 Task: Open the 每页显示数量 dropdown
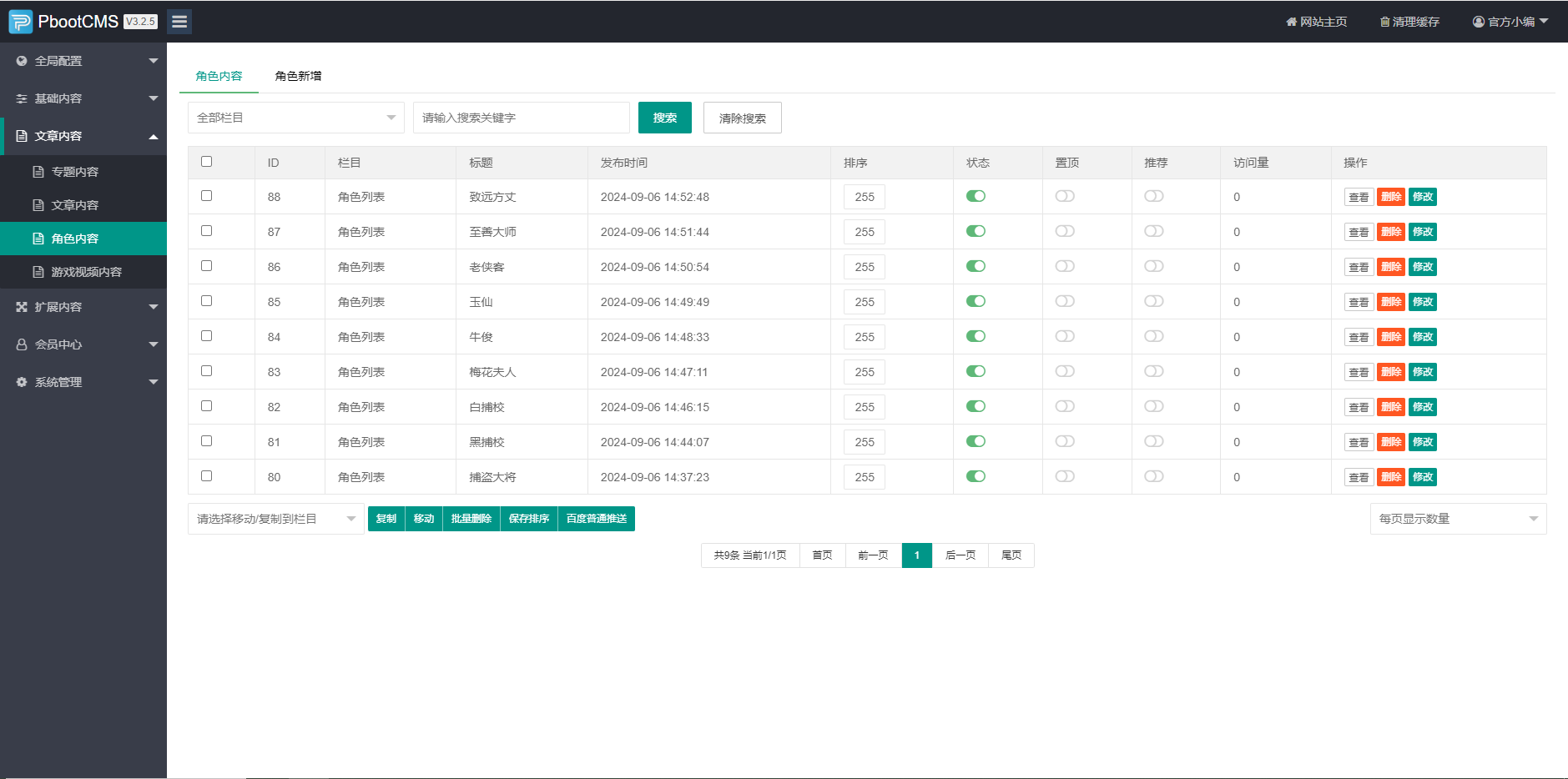[x=1459, y=519]
